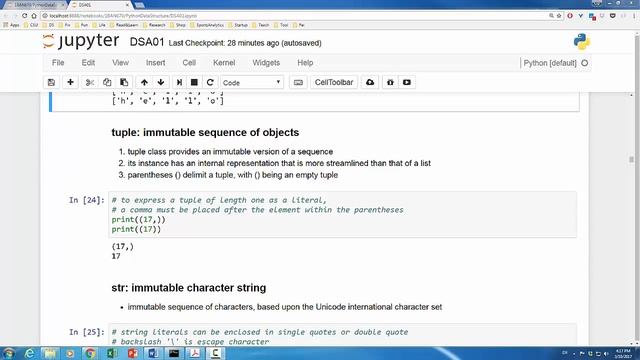Viewport: 640px width, 360px height.
Task: Open Excel from the taskbar
Action: click(112, 353)
